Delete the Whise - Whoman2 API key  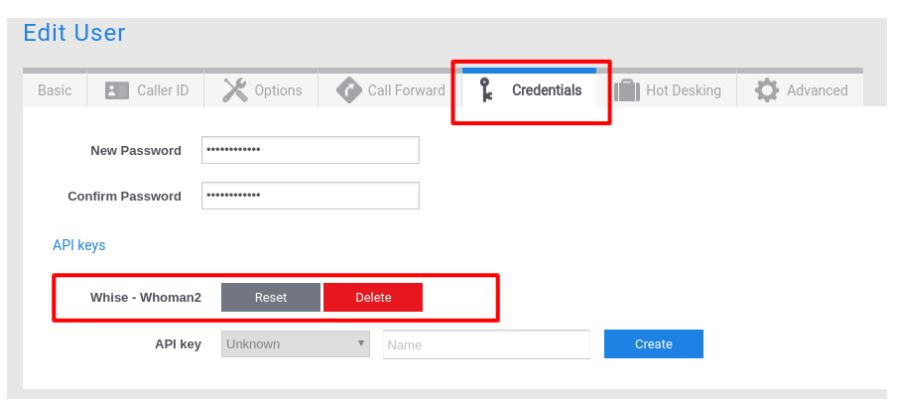pyautogui.click(x=373, y=297)
